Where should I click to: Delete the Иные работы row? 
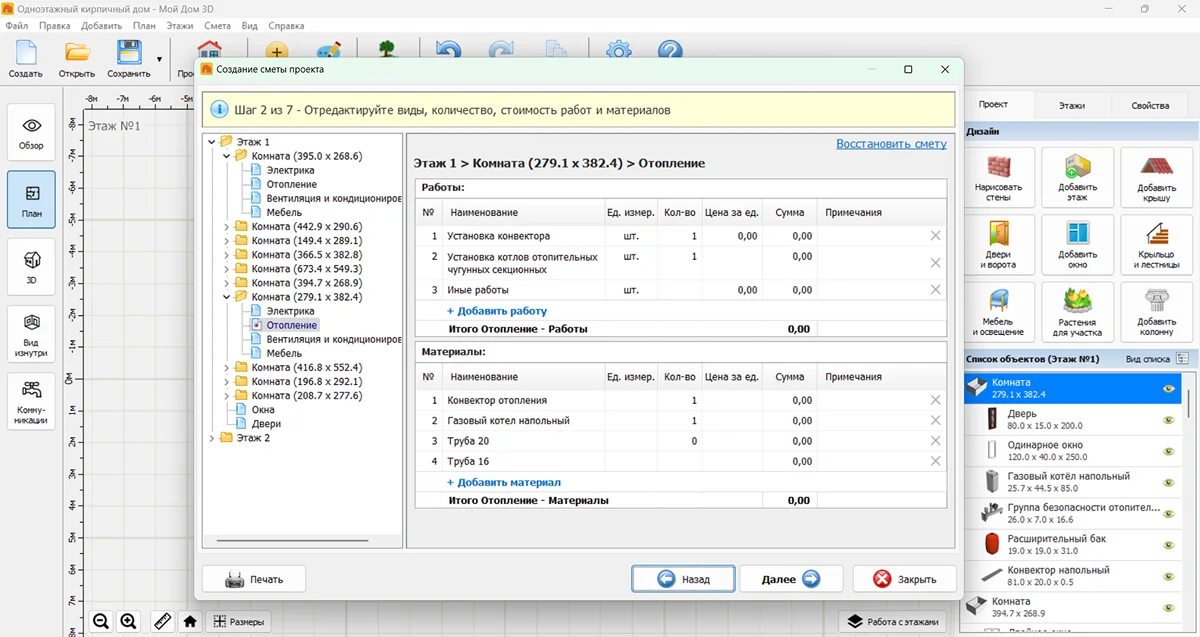coord(935,290)
